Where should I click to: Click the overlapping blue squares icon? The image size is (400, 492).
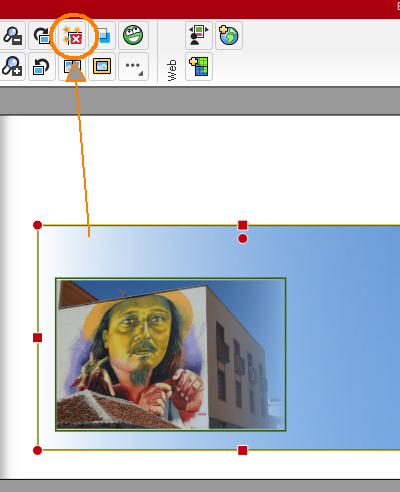104,35
